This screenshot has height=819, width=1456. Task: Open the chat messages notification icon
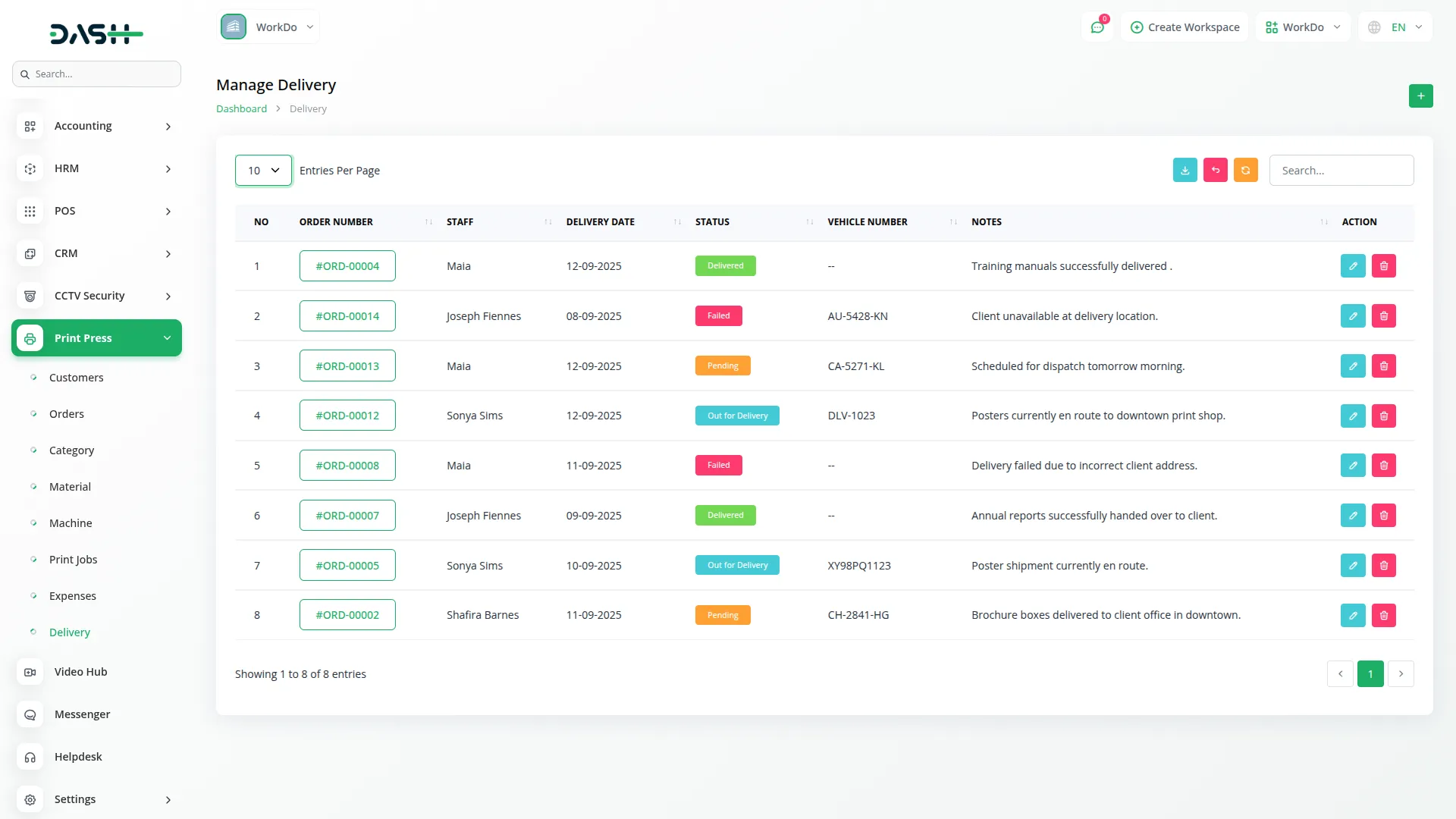(1097, 27)
